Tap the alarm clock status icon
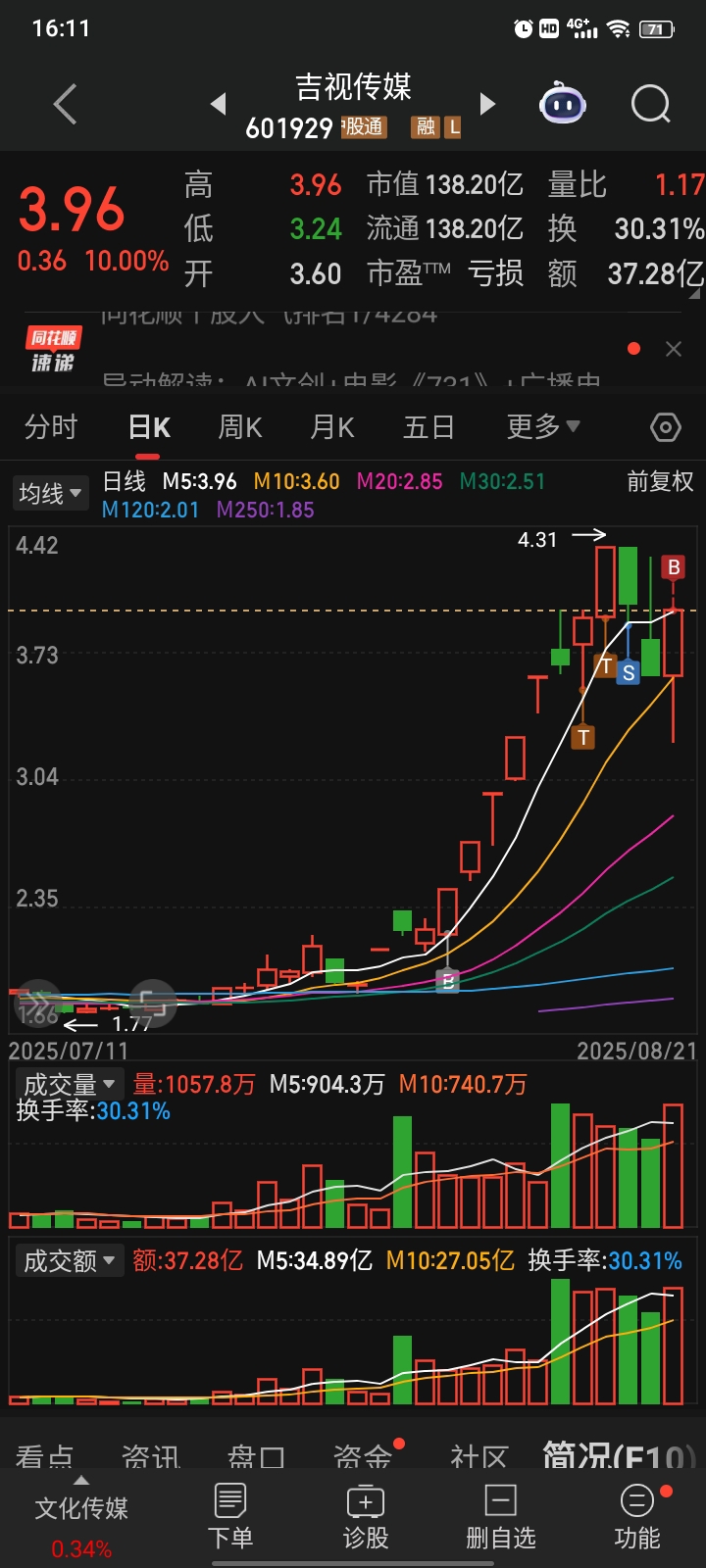Viewport: 706px width, 1568px height. point(524,28)
